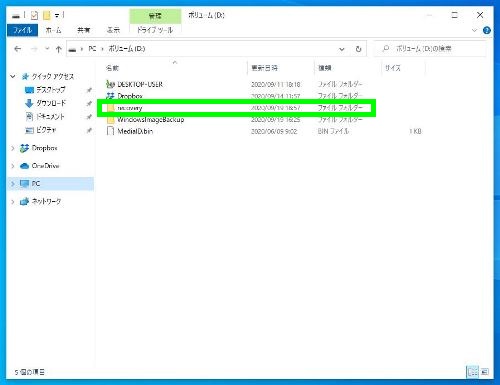Screen dimensions: 500x385
Task: Click the recovery folder icon
Action: (x=111, y=108)
